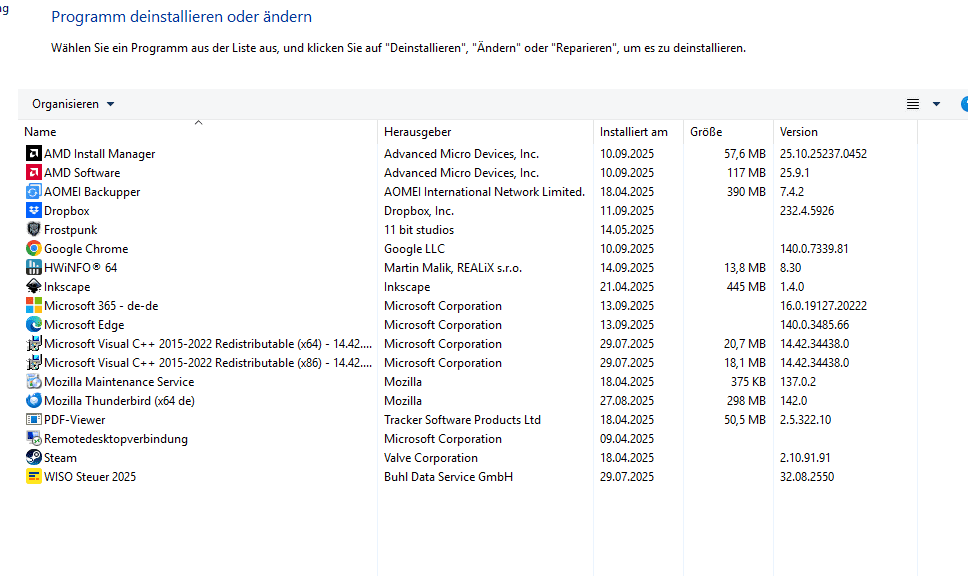Click the AMD Software icon
The width and height of the screenshot is (968, 576).
(33, 172)
